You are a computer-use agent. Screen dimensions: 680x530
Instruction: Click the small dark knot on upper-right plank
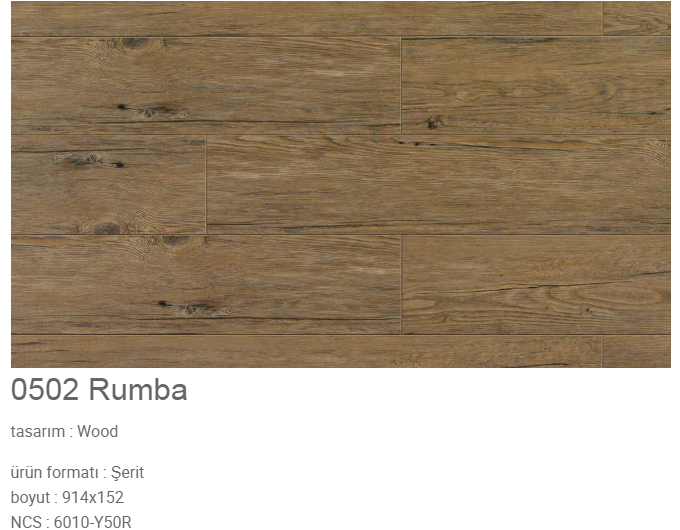click(x=433, y=123)
